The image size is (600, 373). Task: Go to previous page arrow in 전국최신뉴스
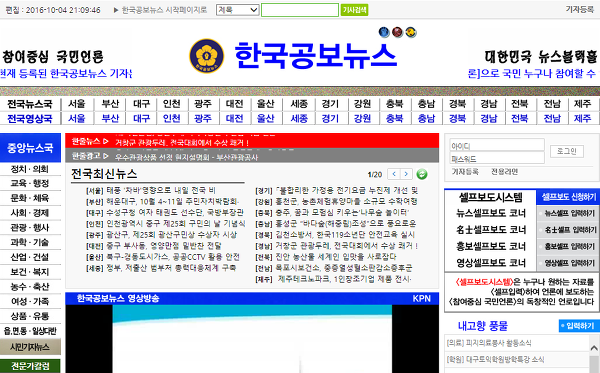pos(394,174)
